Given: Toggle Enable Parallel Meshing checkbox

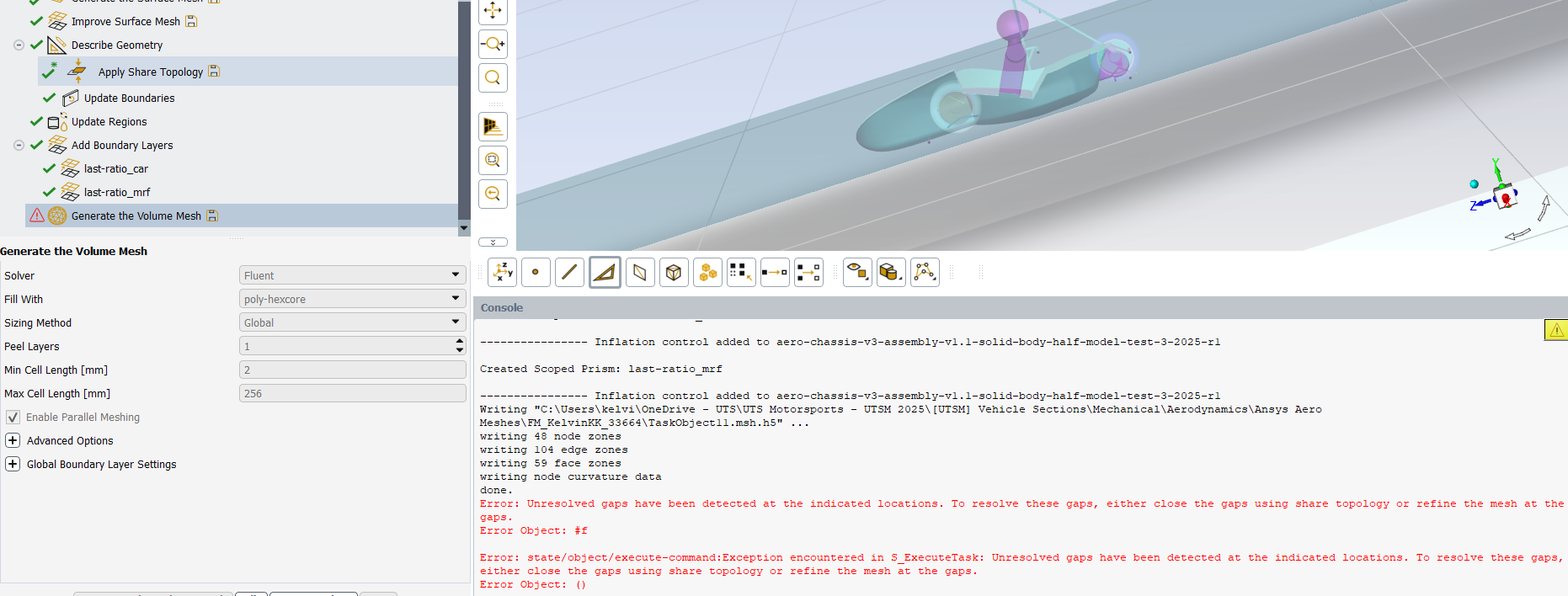Looking at the screenshot, I should (x=13, y=418).
